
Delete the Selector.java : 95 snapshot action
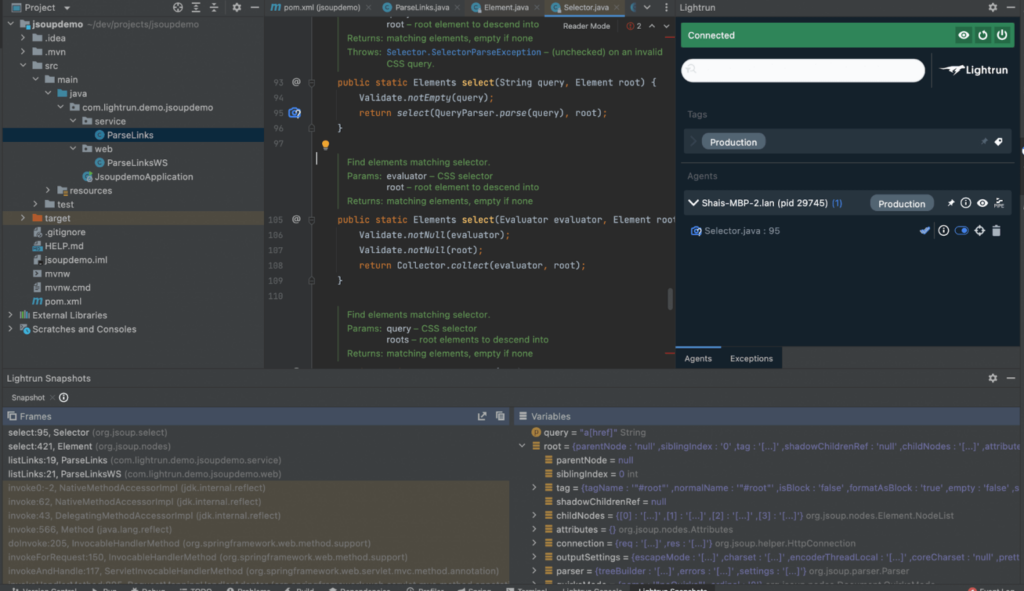pos(996,231)
